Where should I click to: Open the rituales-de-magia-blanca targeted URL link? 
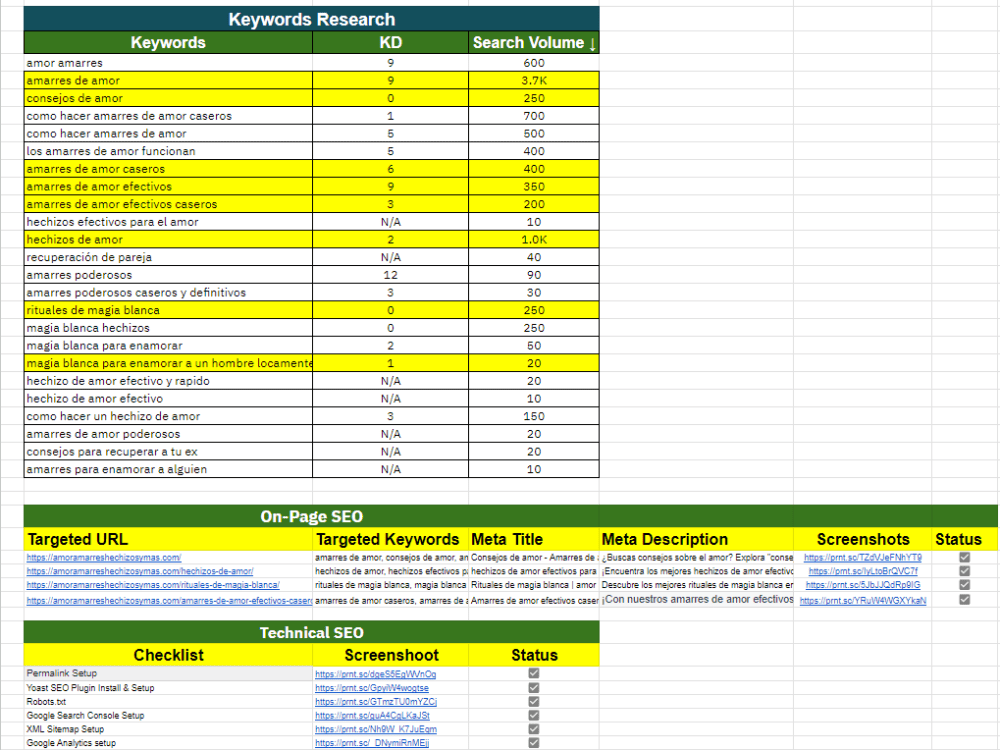tap(152, 585)
